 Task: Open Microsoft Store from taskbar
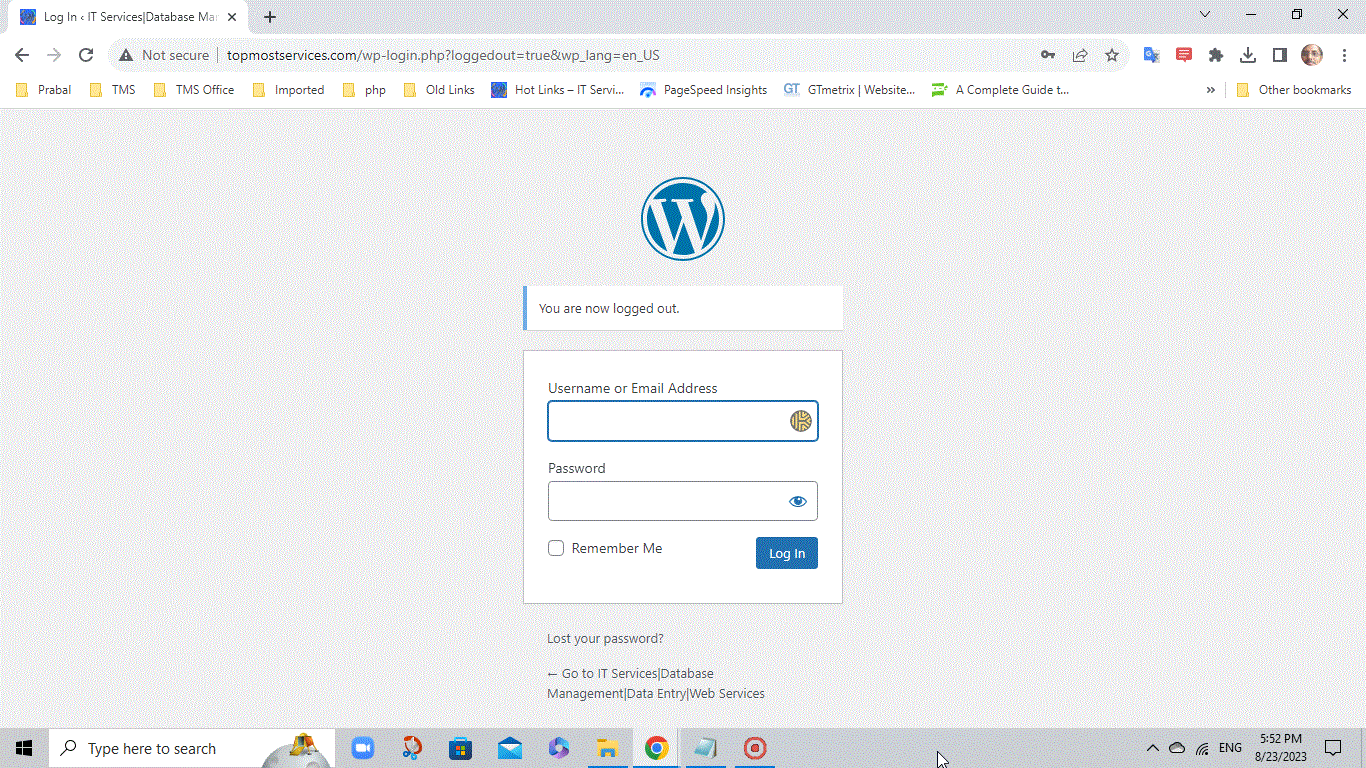click(x=460, y=748)
